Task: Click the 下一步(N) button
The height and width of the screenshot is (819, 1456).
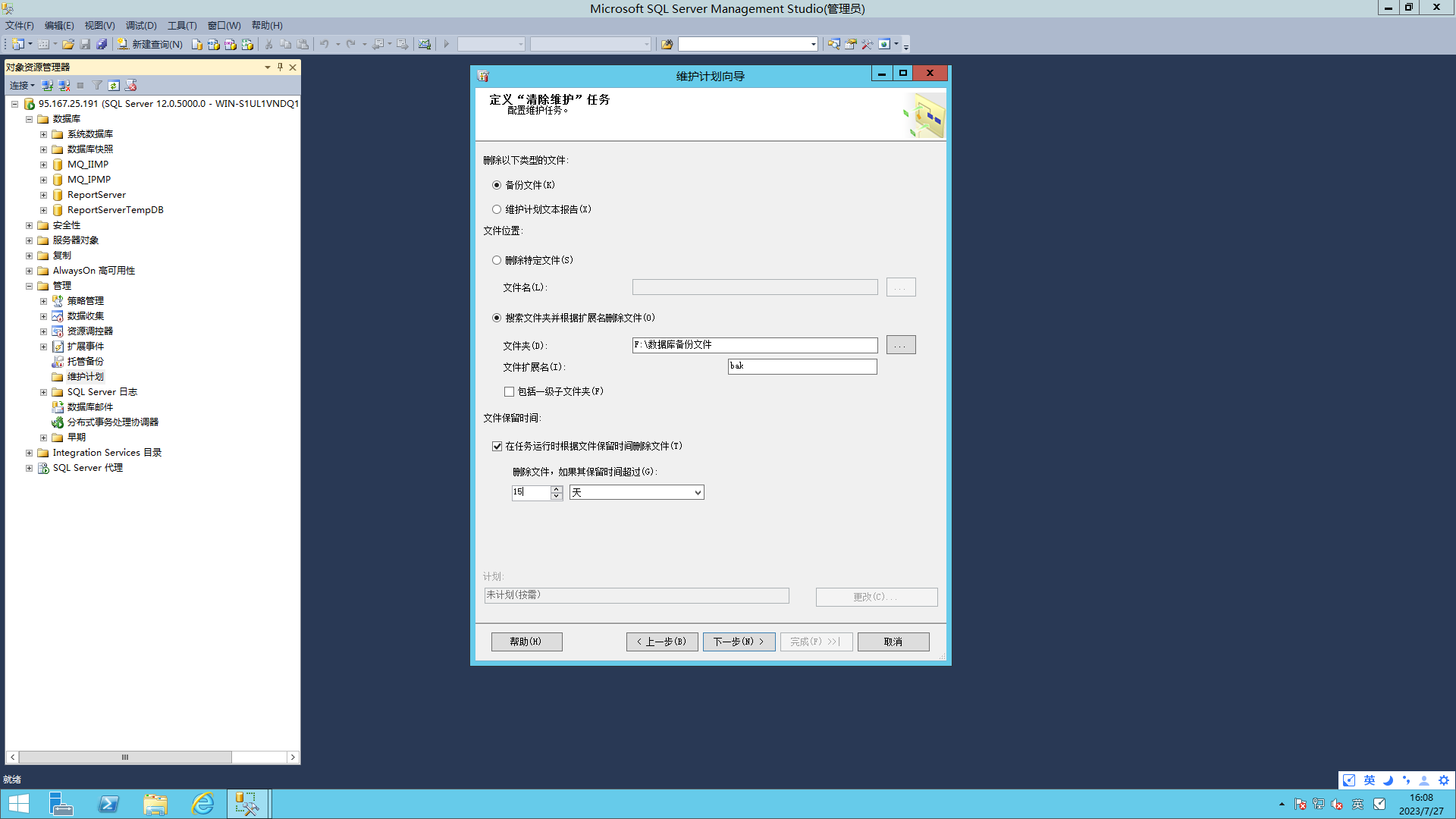Action: pyautogui.click(x=738, y=642)
